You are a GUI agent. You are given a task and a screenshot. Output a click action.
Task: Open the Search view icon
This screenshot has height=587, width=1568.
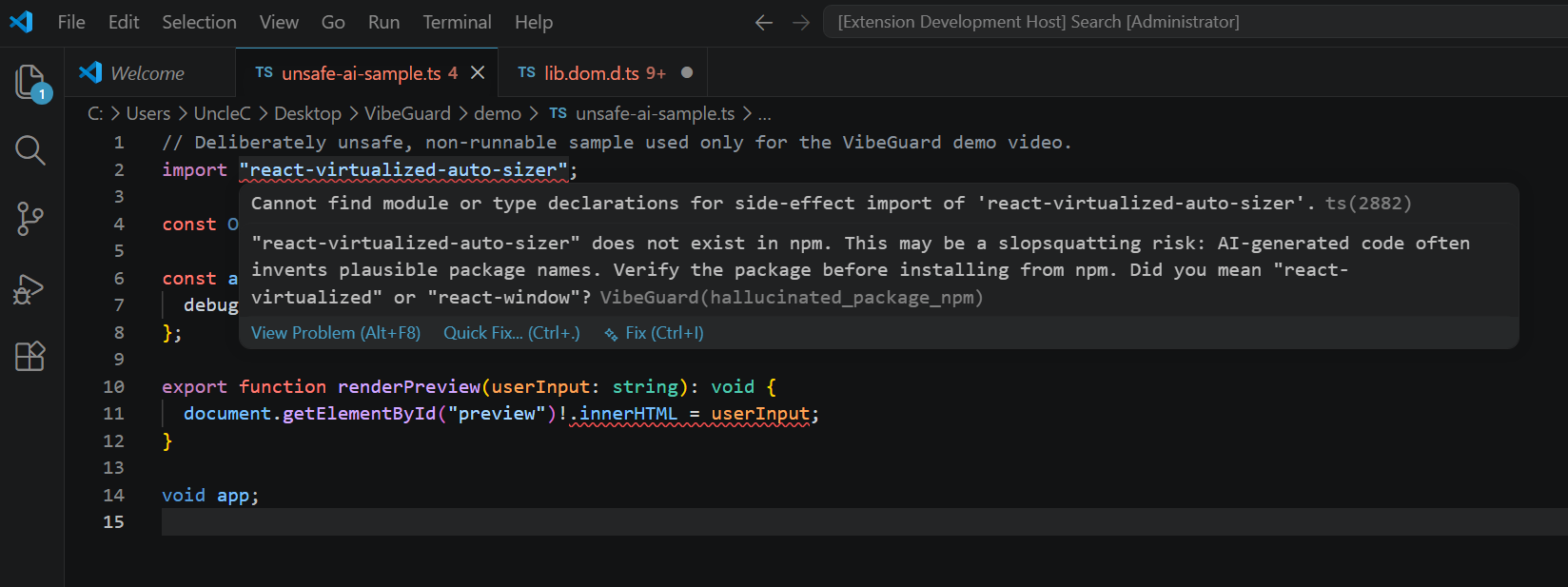point(30,150)
